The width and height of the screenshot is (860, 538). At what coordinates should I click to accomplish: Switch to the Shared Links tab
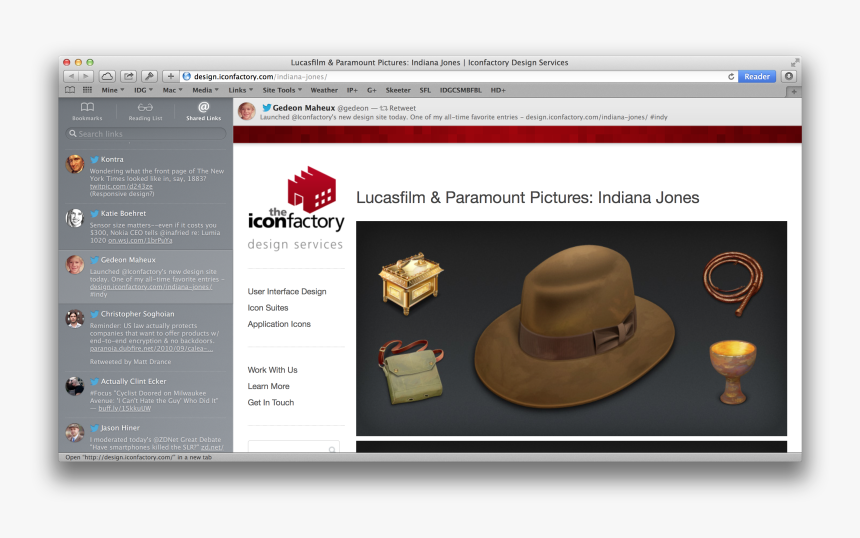coord(203,111)
